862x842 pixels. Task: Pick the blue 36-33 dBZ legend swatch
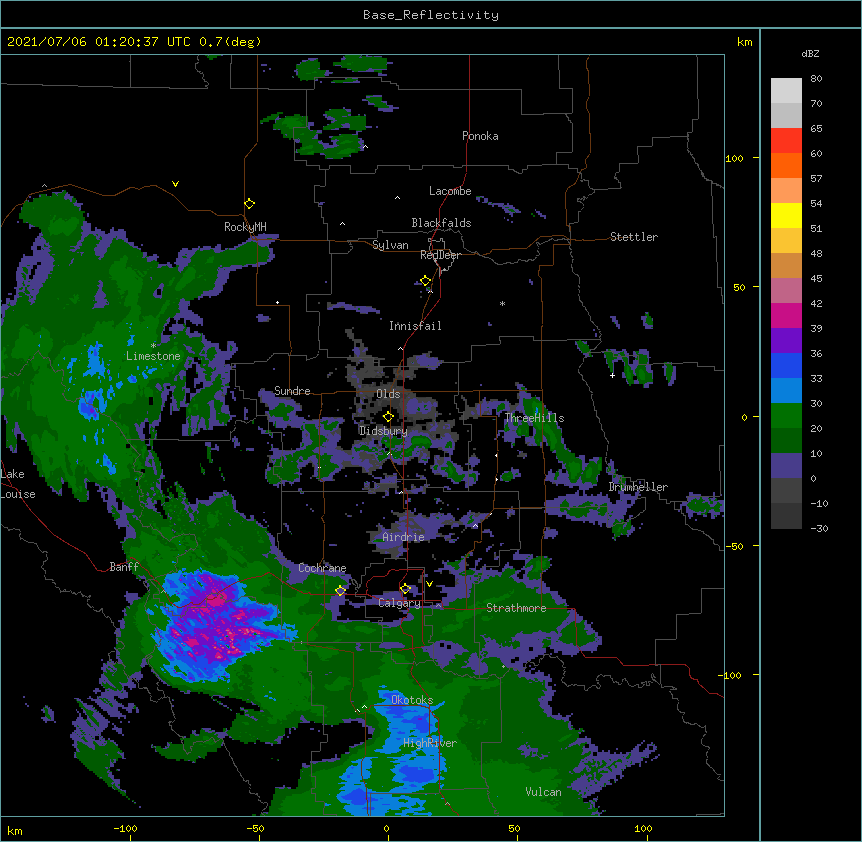point(786,365)
